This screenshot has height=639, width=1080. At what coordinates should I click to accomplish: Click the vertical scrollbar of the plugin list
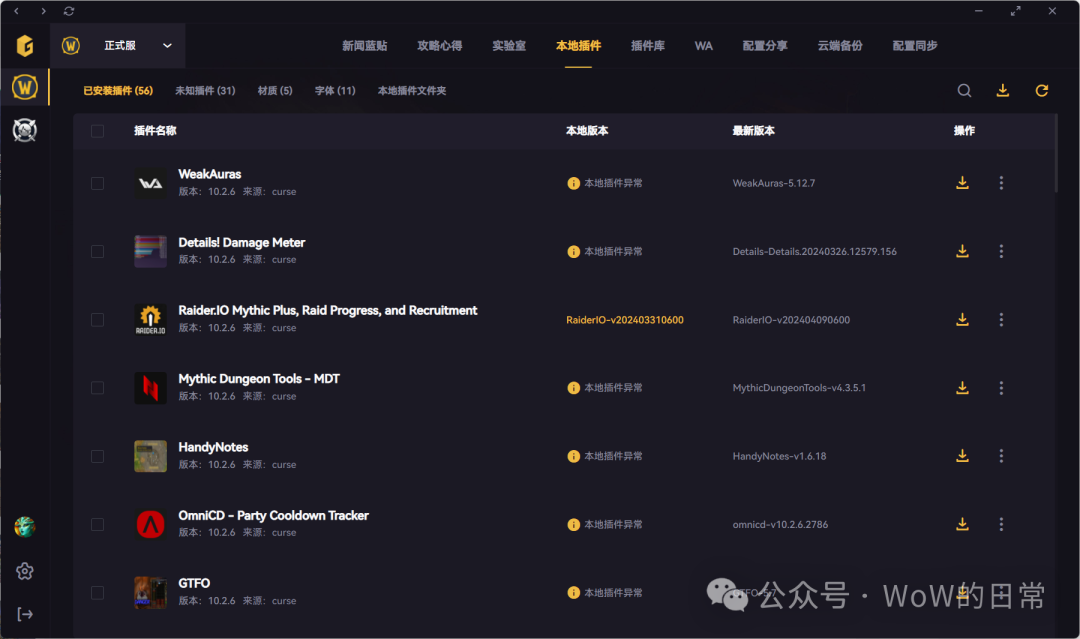[1056, 154]
